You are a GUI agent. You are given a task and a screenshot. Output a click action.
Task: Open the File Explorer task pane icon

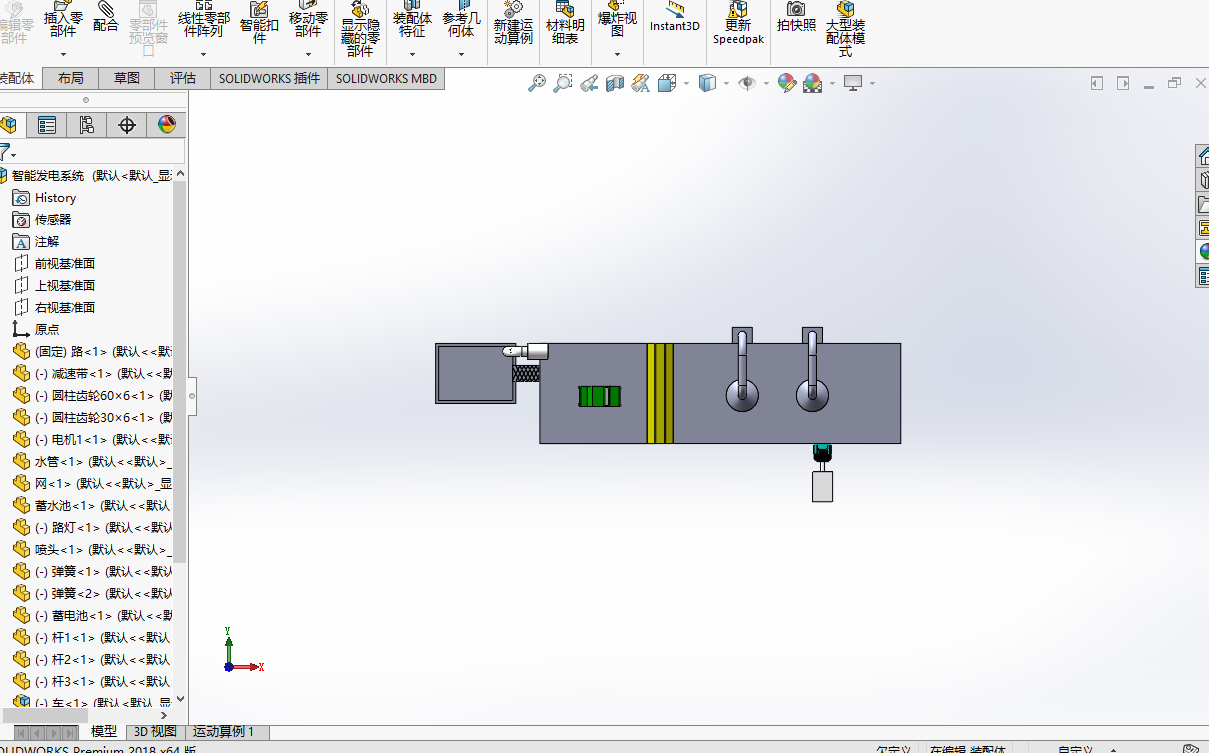point(1204,204)
